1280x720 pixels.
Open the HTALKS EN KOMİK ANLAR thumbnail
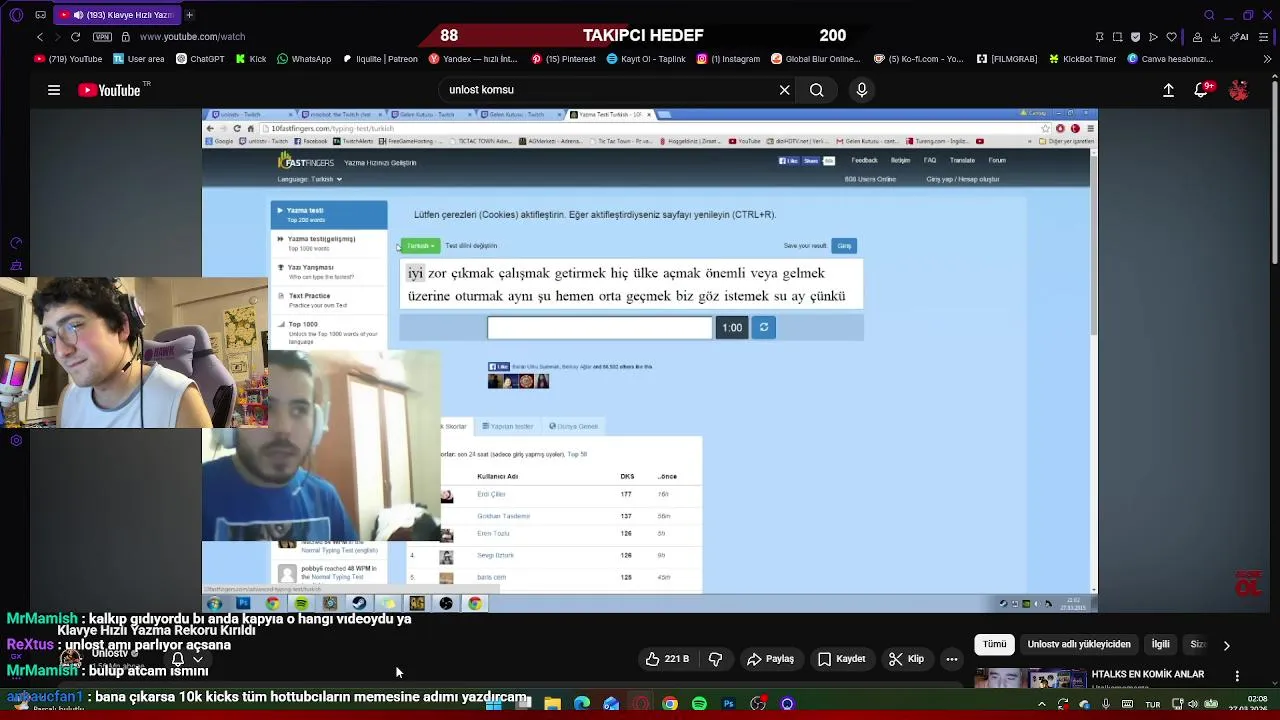pos(1029,678)
